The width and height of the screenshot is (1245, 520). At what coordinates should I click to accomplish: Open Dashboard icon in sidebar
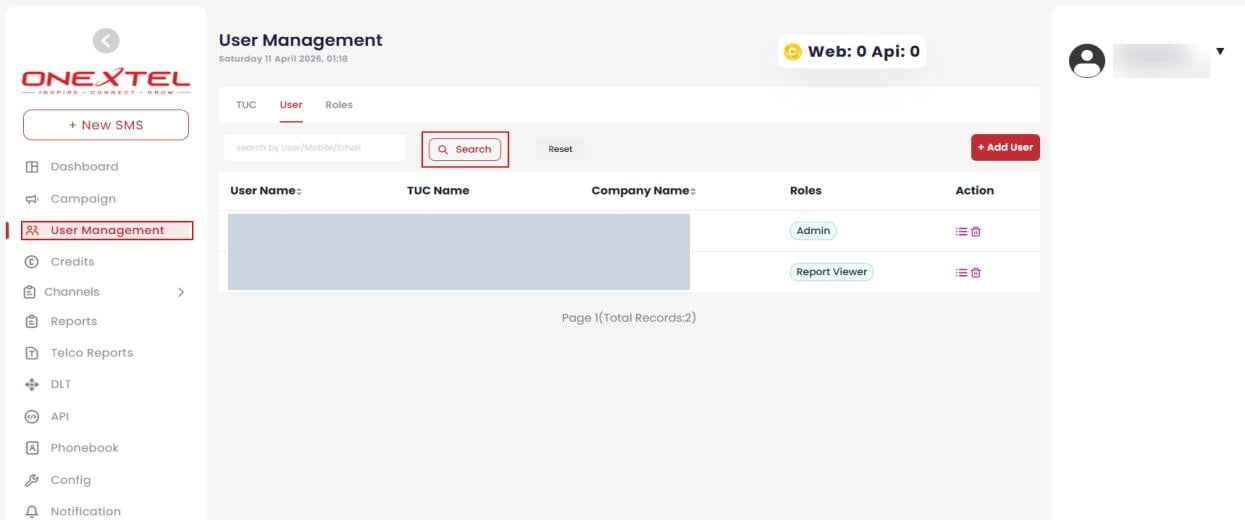32,167
